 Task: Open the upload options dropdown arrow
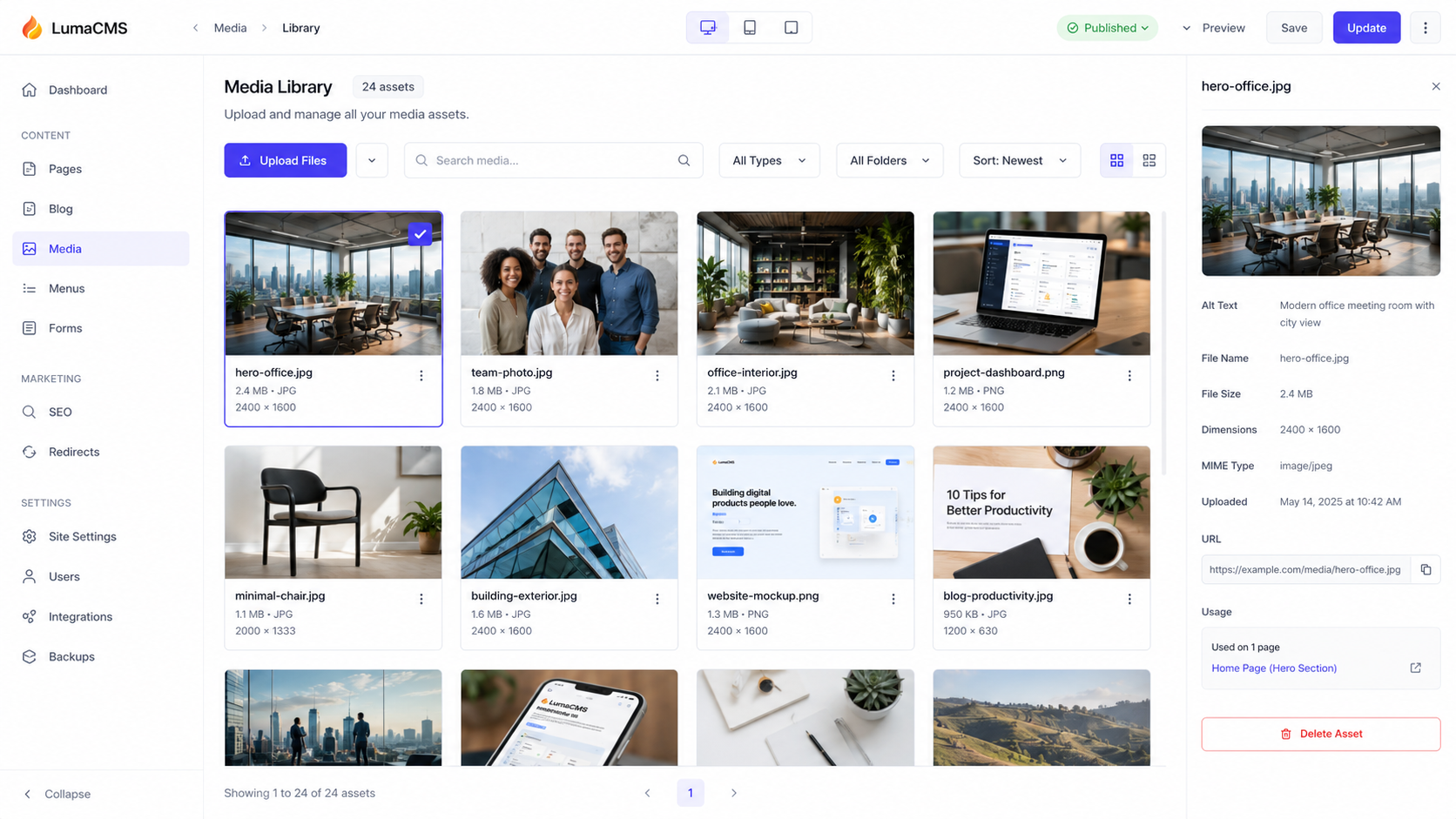[x=372, y=160]
